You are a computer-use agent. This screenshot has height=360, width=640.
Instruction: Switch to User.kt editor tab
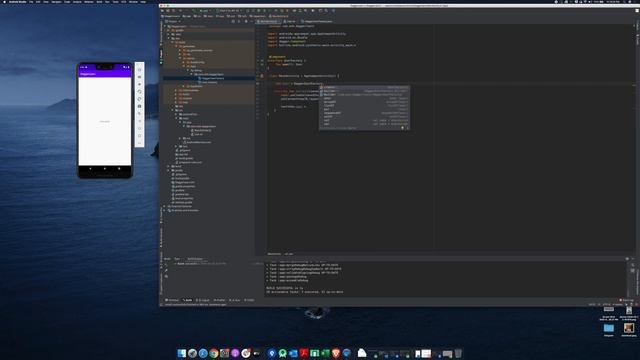pyautogui.click(x=290, y=21)
